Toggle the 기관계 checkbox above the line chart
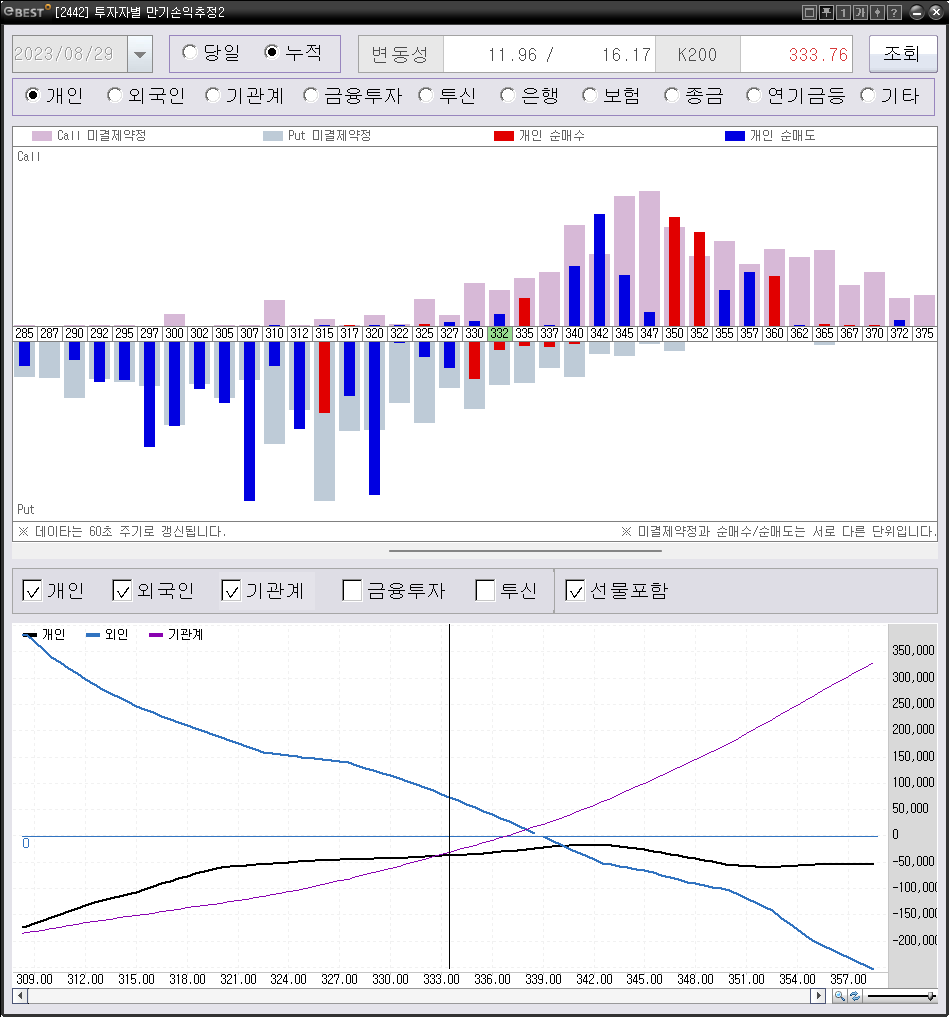Image resolution: width=949 pixels, height=1017 pixels. tap(231, 591)
